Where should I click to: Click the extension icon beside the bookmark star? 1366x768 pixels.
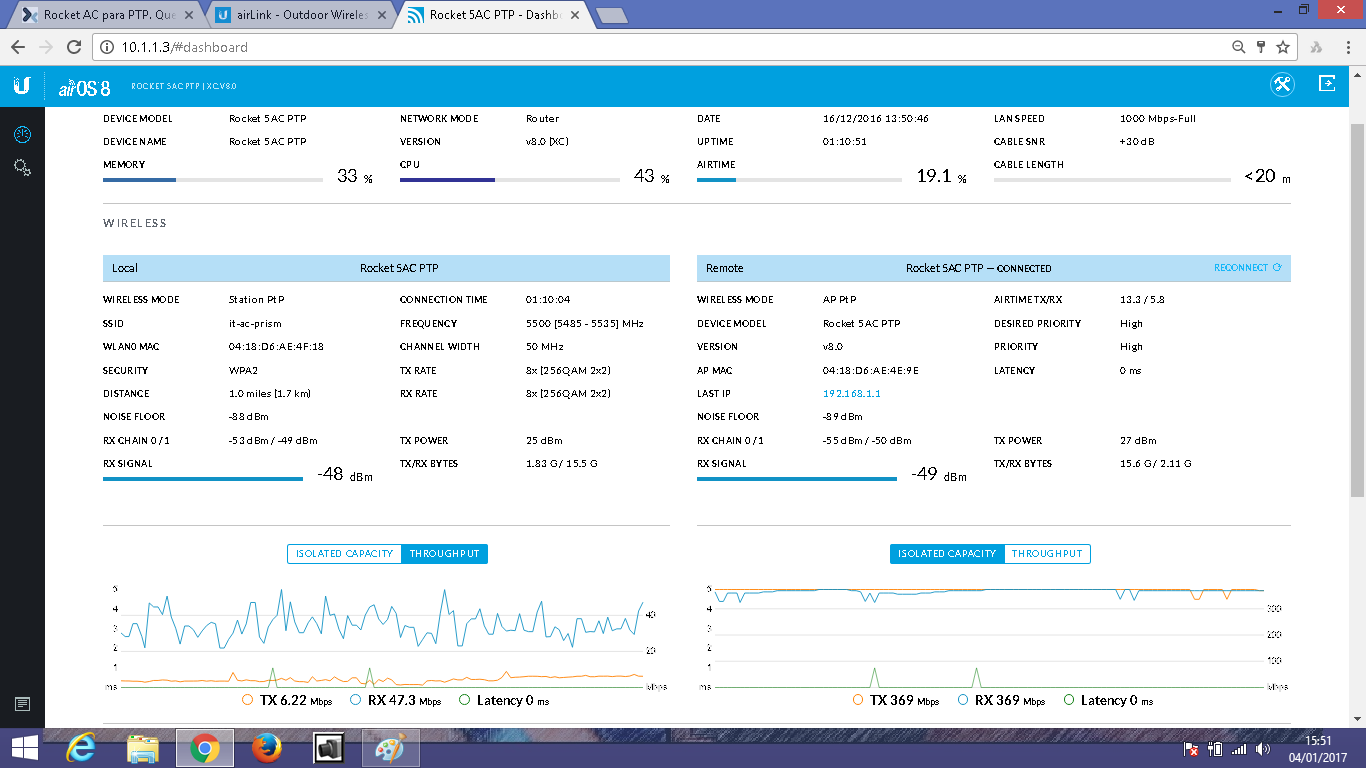click(x=1317, y=47)
